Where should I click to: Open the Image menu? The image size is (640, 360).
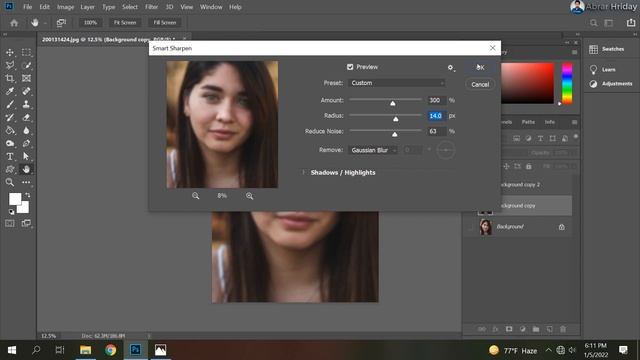pyautogui.click(x=65, y=7)
